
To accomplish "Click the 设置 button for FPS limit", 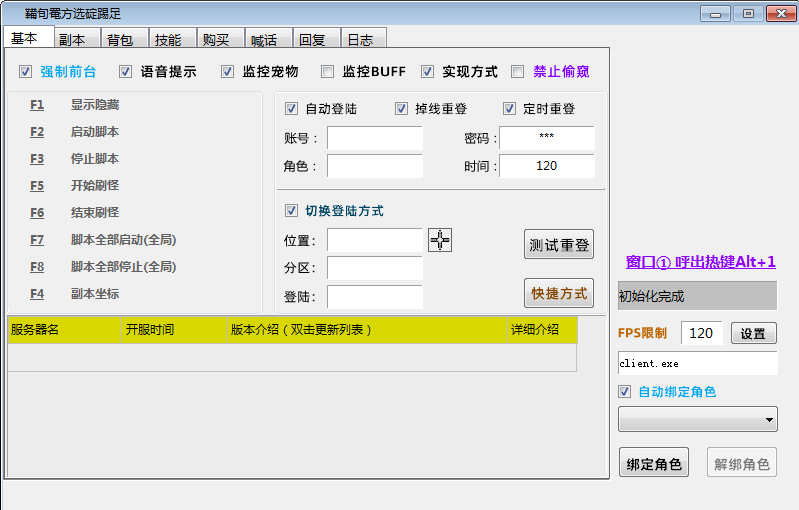I will click(753, 333).
